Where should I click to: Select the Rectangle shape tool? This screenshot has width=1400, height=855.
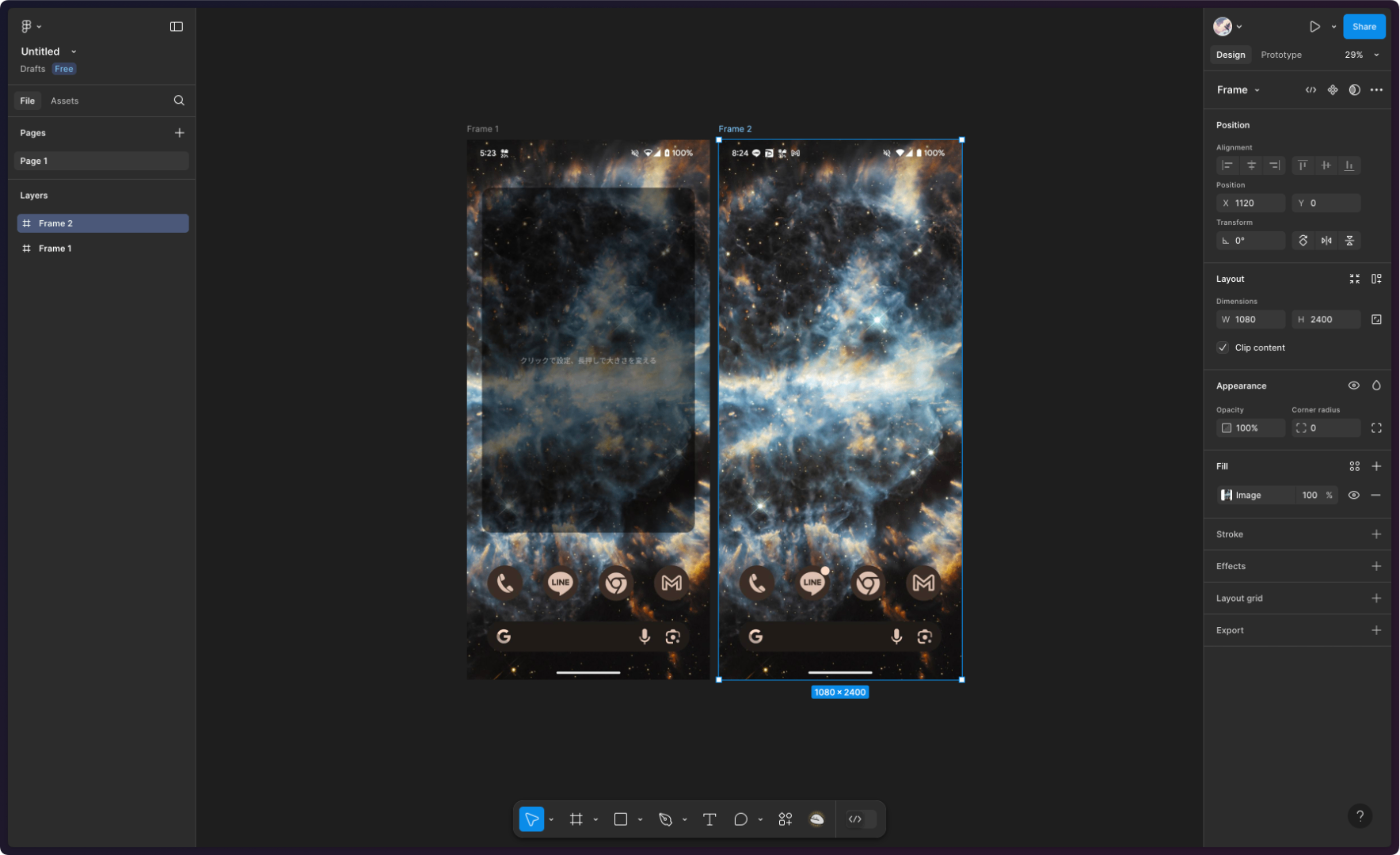(620, 819)
